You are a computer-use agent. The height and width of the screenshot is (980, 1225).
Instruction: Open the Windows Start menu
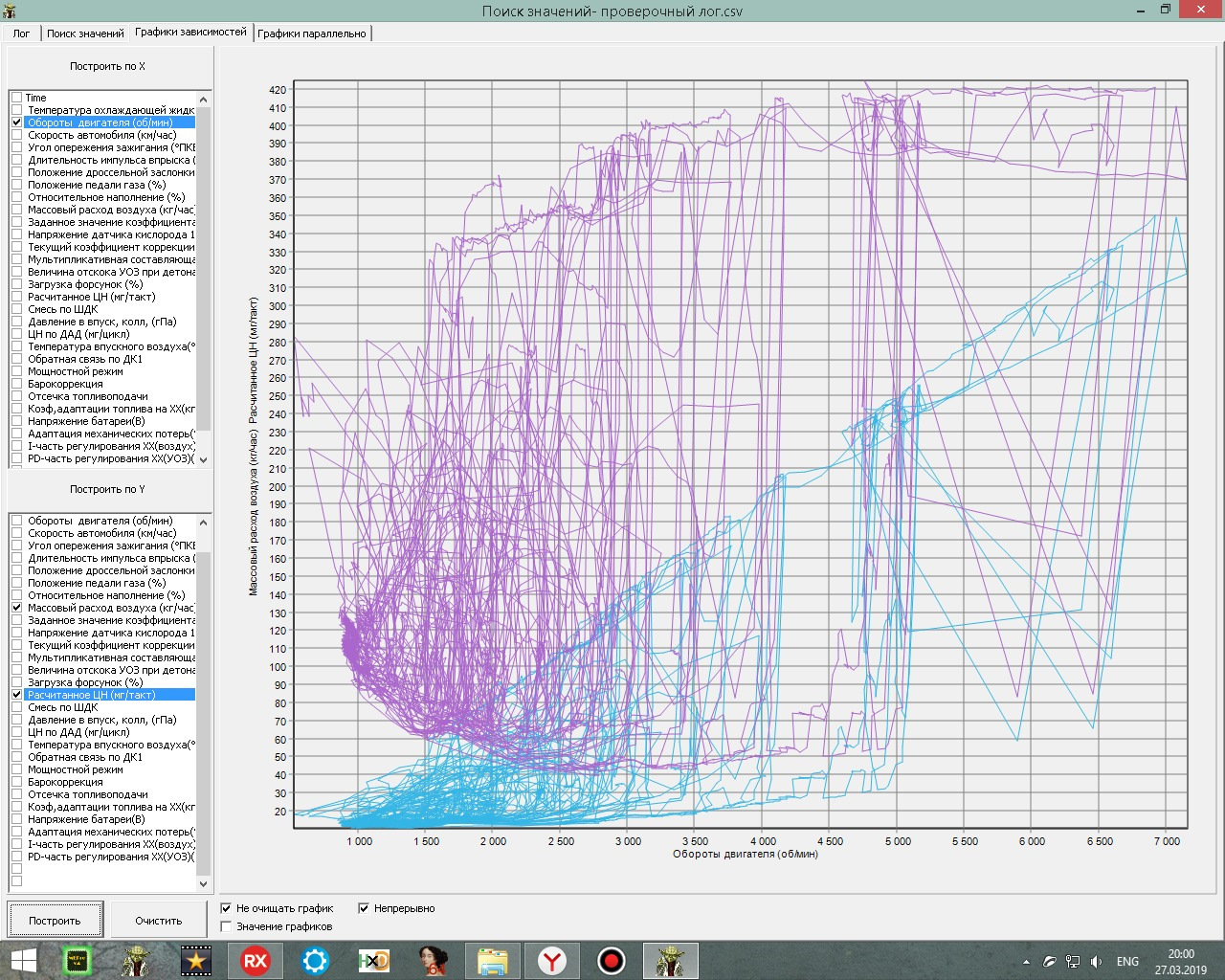pos(23,960)
